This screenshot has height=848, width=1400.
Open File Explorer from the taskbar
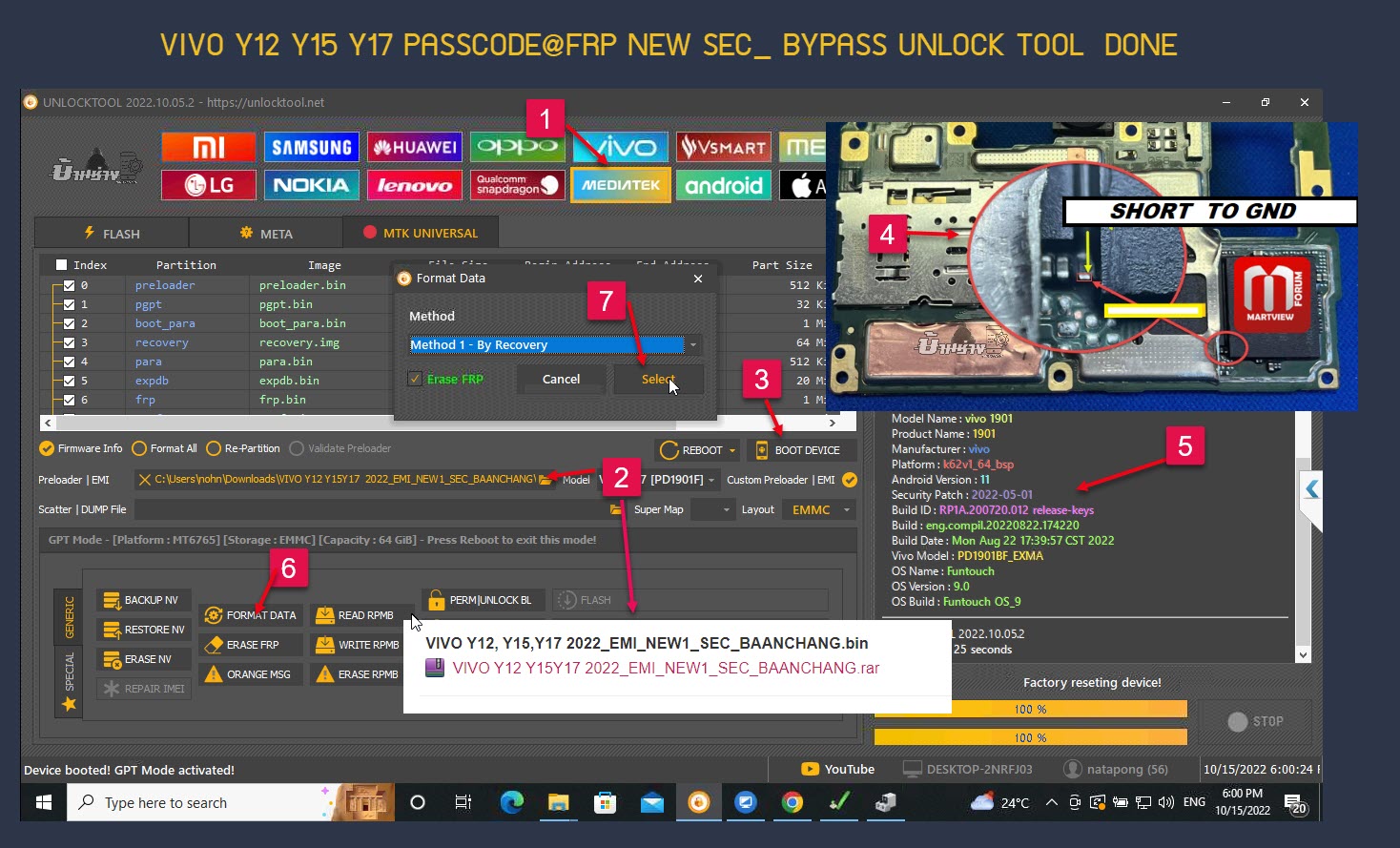pos(558,802)
